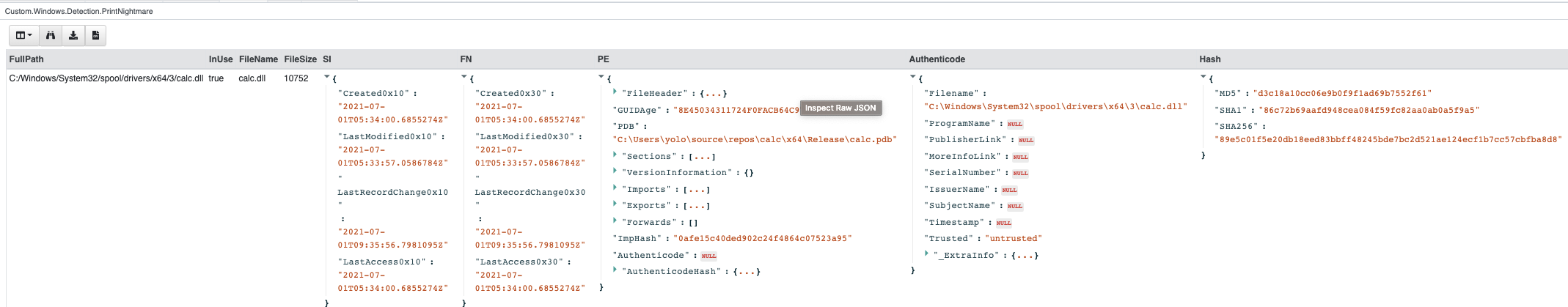The width and height of the screenshot is (1568, 307).
Task: Click the InUse true value
Action: 216,78
